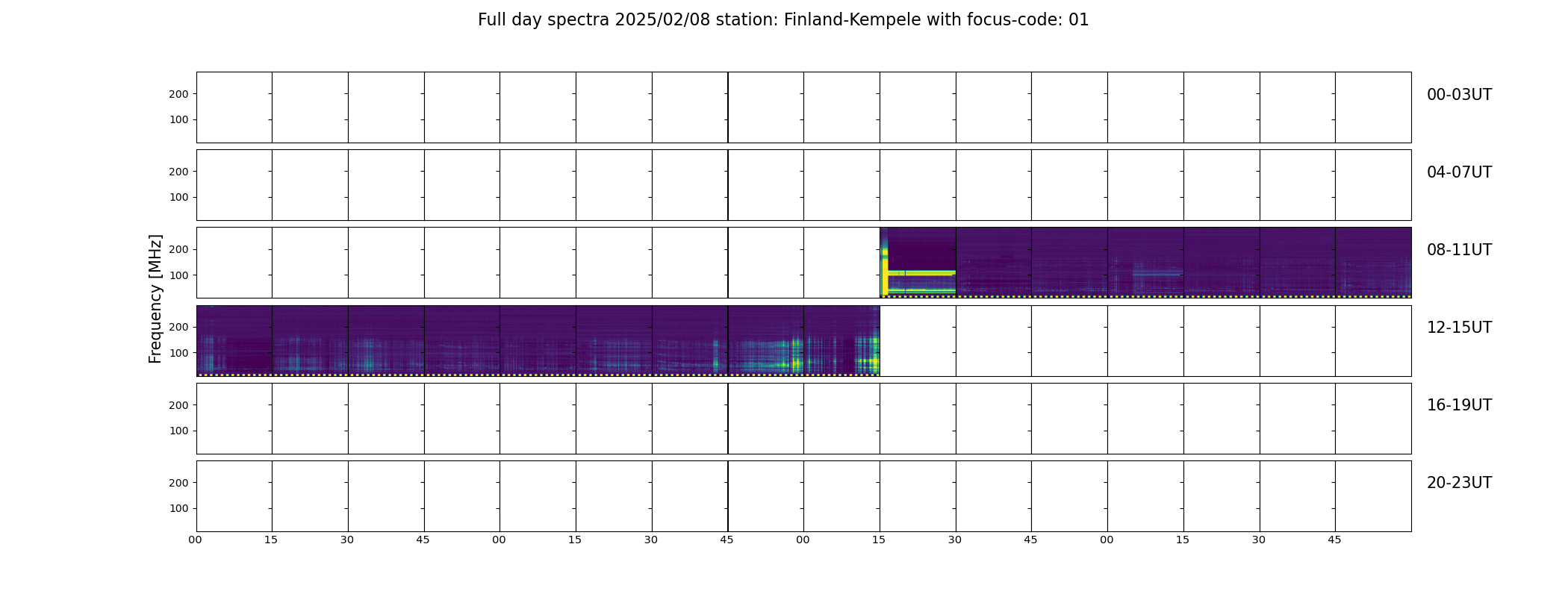Click the 100 tick label of the 04-07UT row
1568x597 pixels.
pyautogui.click(x=178, y=197)
